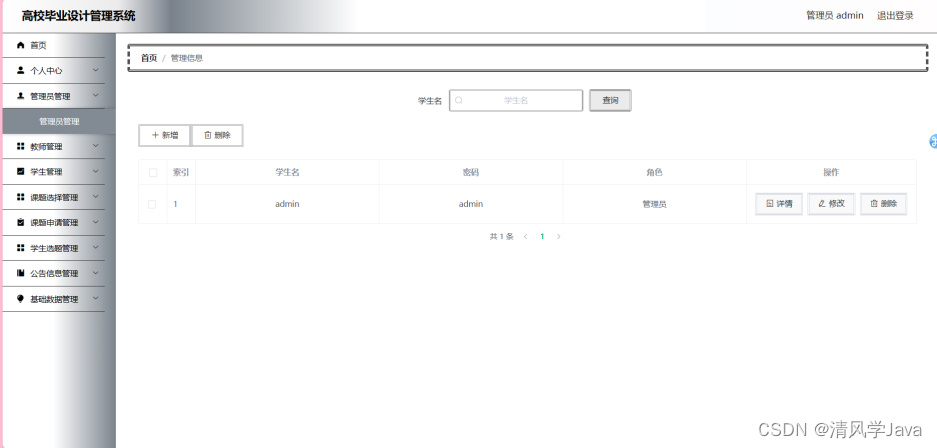The width and height of the screenshot is (937, 448).
Task: Click the 新增 add button
Action: click(x=164, y=136)
